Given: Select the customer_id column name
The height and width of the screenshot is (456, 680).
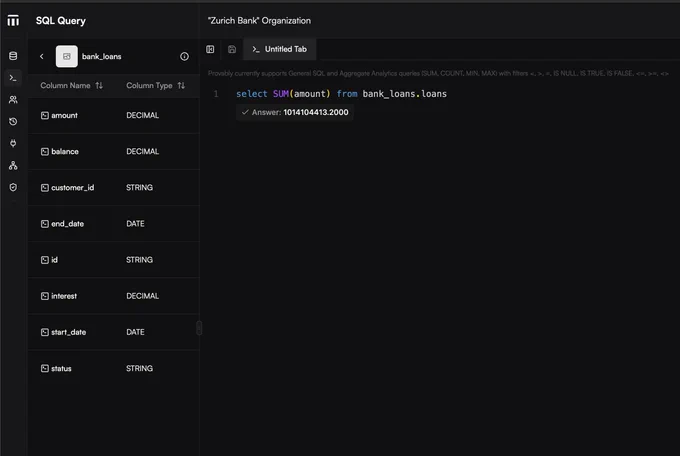Looking at the screenshot, I should point(72,187).
